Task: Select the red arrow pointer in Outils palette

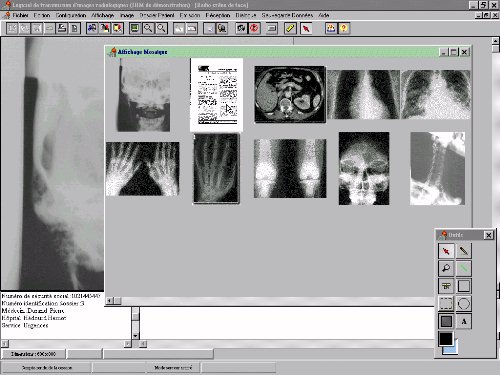Action: [446, 251]
